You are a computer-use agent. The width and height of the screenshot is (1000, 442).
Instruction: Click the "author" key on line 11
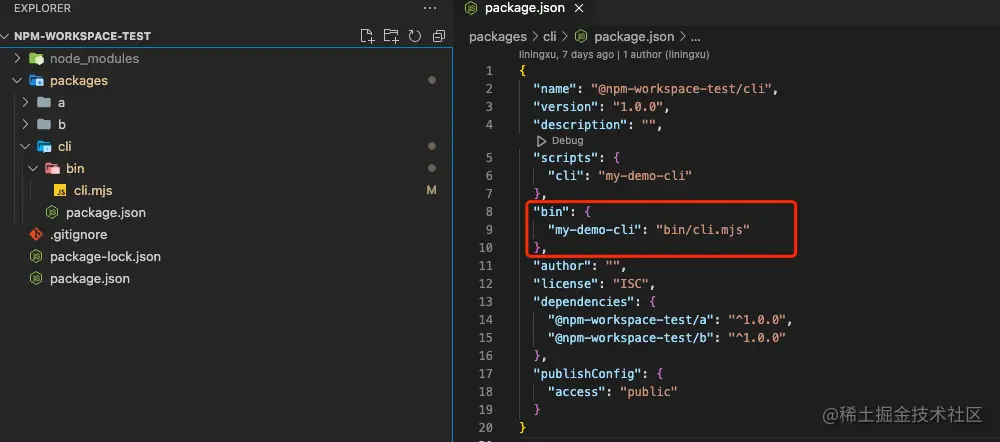point(561,265)
